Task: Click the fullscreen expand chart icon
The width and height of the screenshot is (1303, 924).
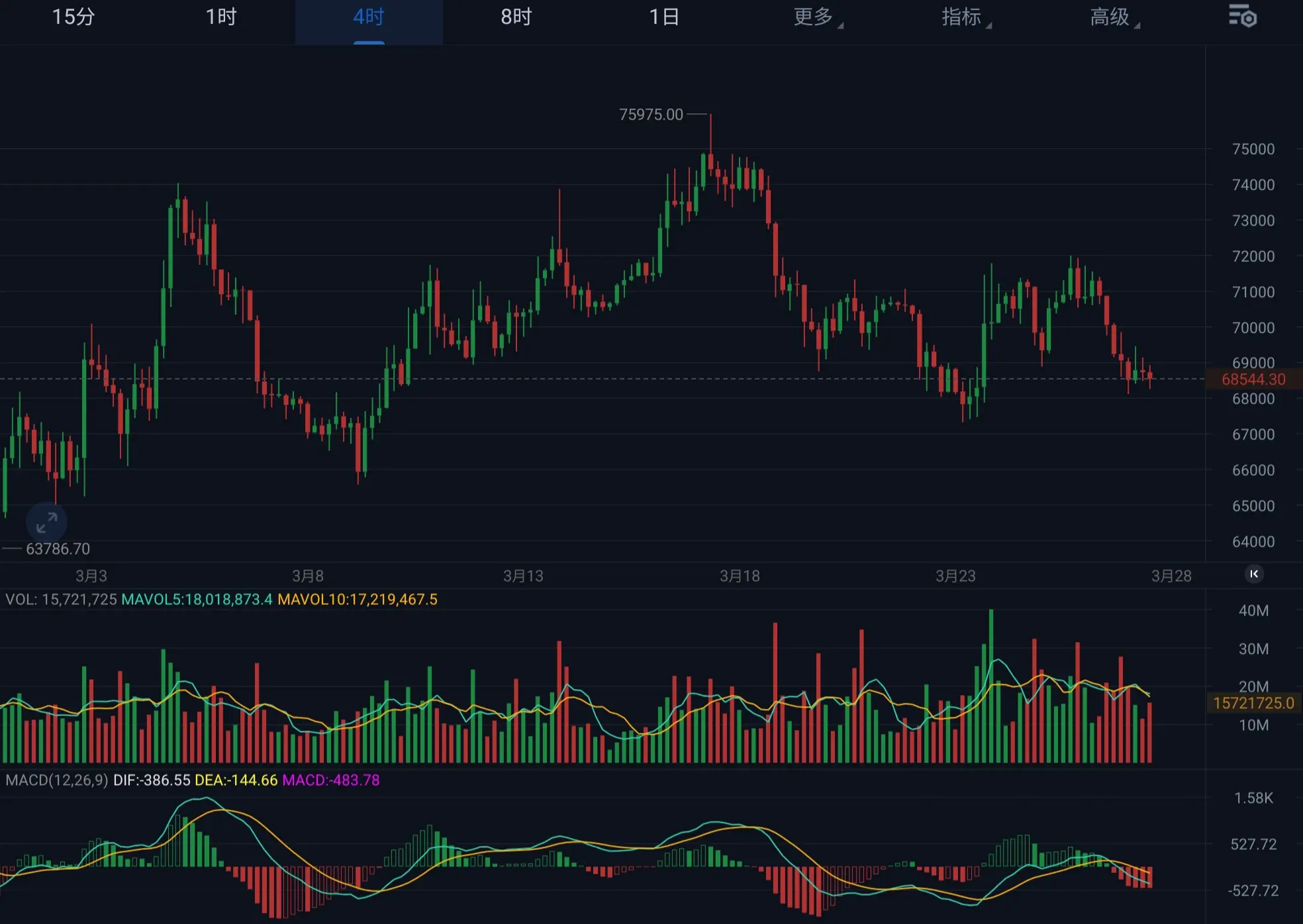Action: click(x=46, y=523)
